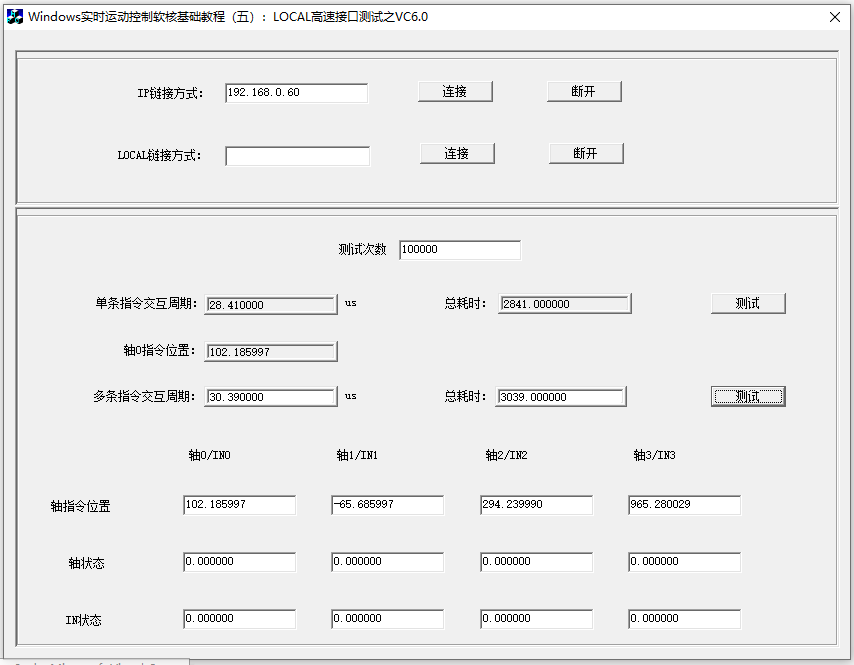Select the 轴2/IN2 field showing 294.239990
Image resolution: width=854 pixels, height=665 pixels.
[536, 504]
